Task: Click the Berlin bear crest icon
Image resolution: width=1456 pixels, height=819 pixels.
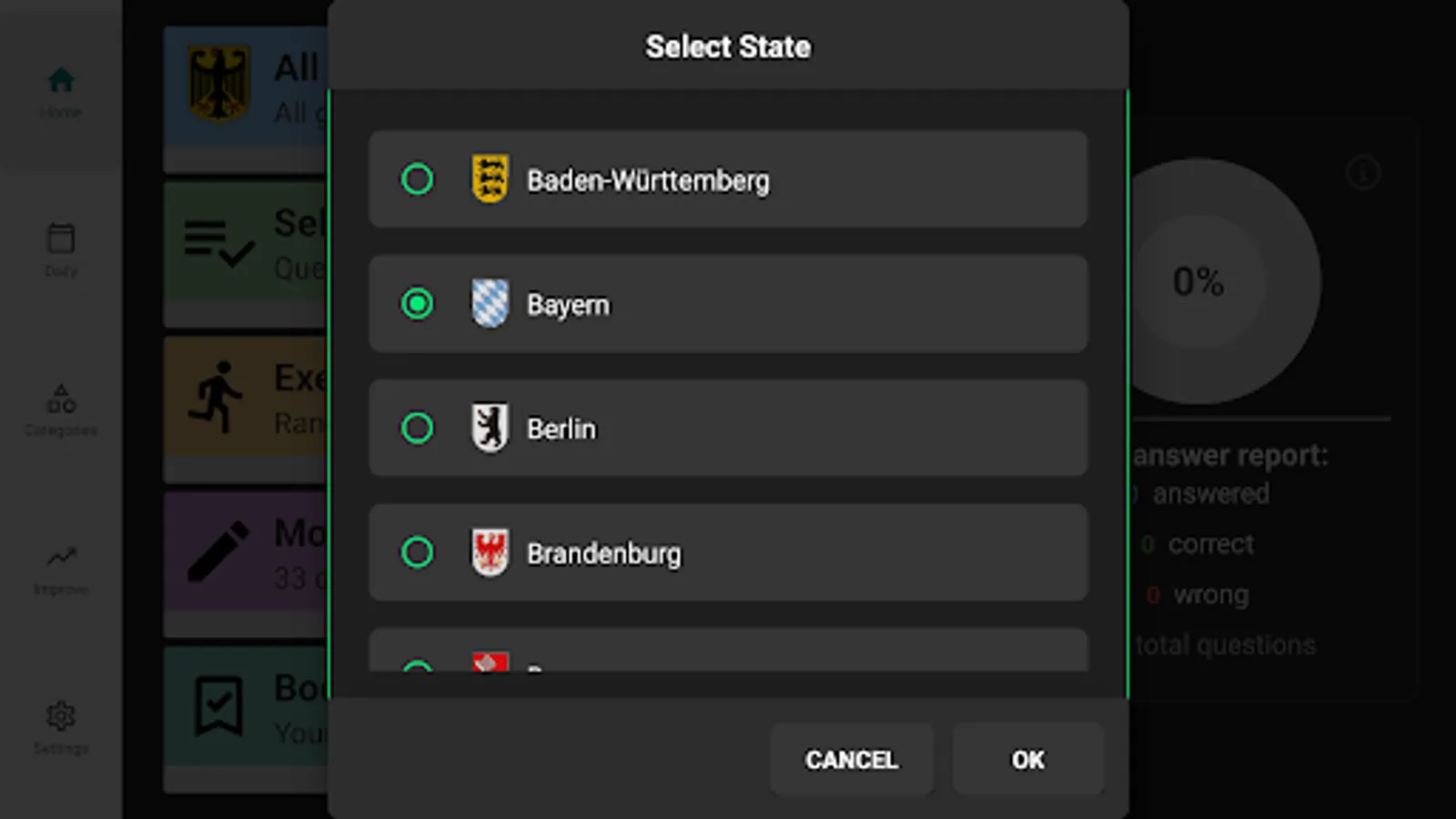Action: point(489,428)
